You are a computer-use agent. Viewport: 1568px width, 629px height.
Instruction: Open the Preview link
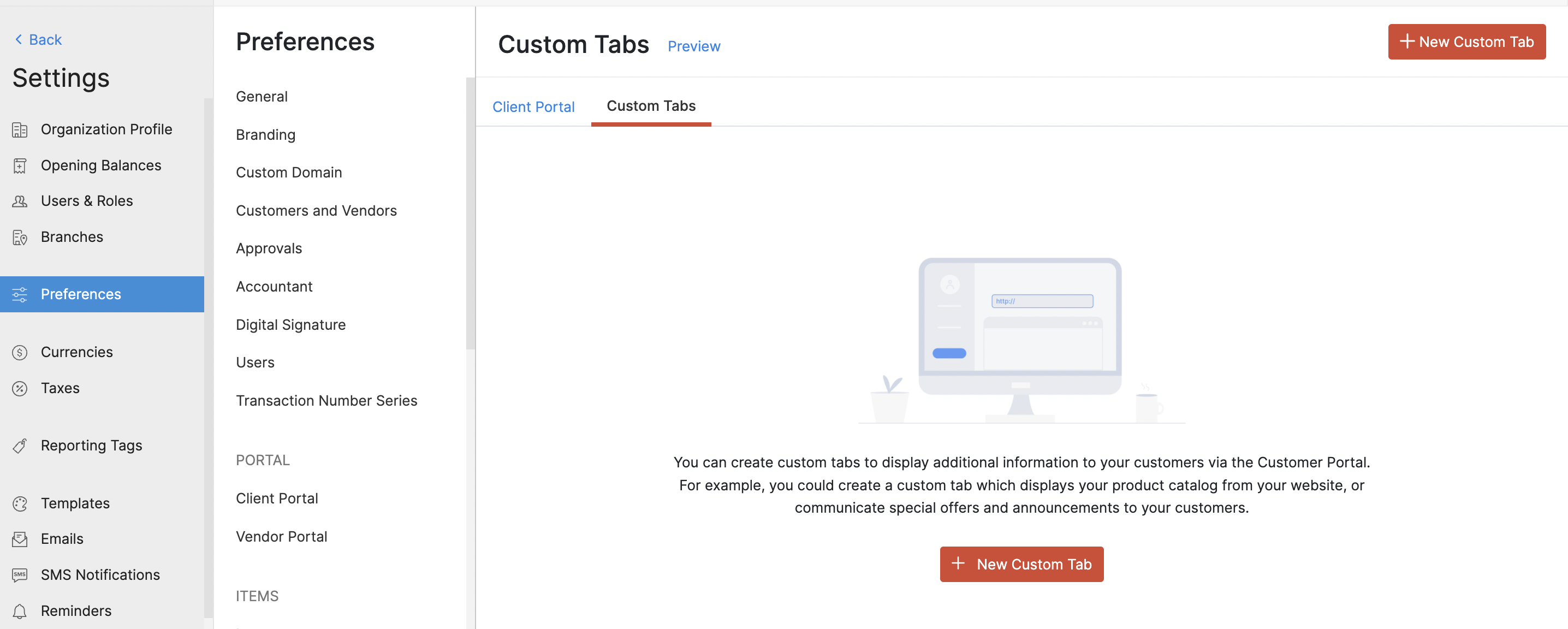coord(693,46)
